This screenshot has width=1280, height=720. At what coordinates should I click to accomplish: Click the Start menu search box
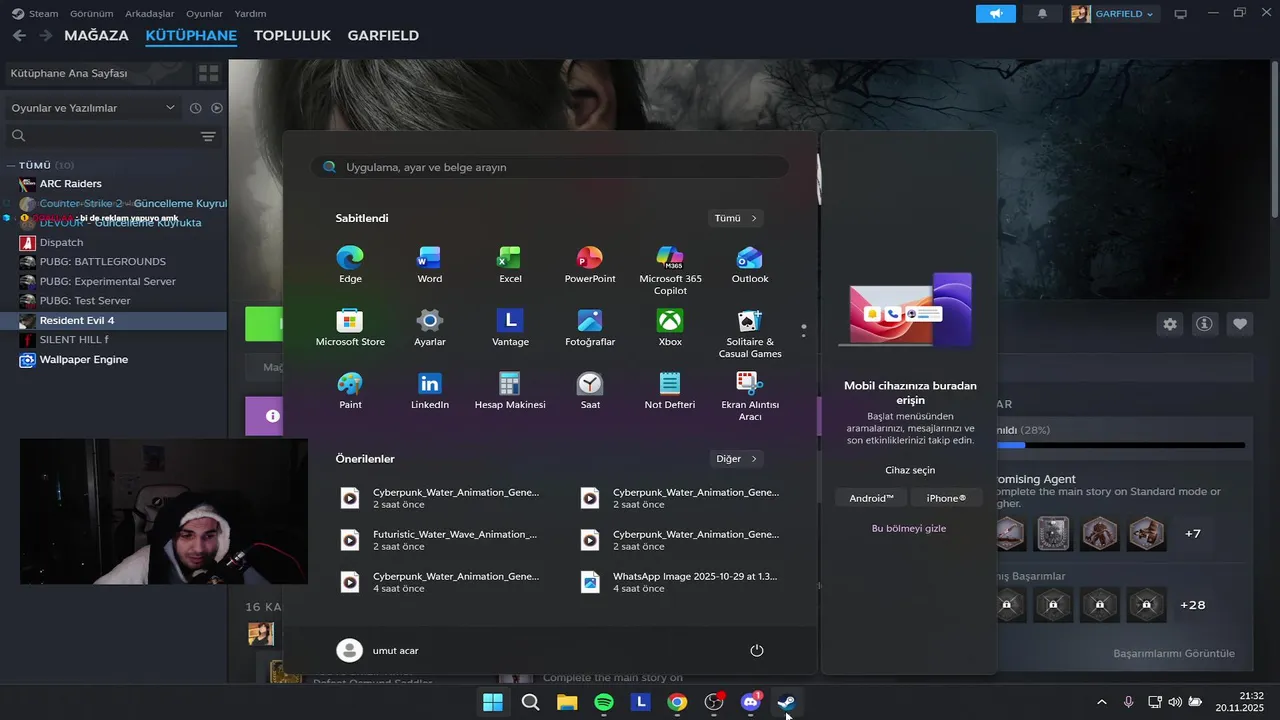point(549,167)
